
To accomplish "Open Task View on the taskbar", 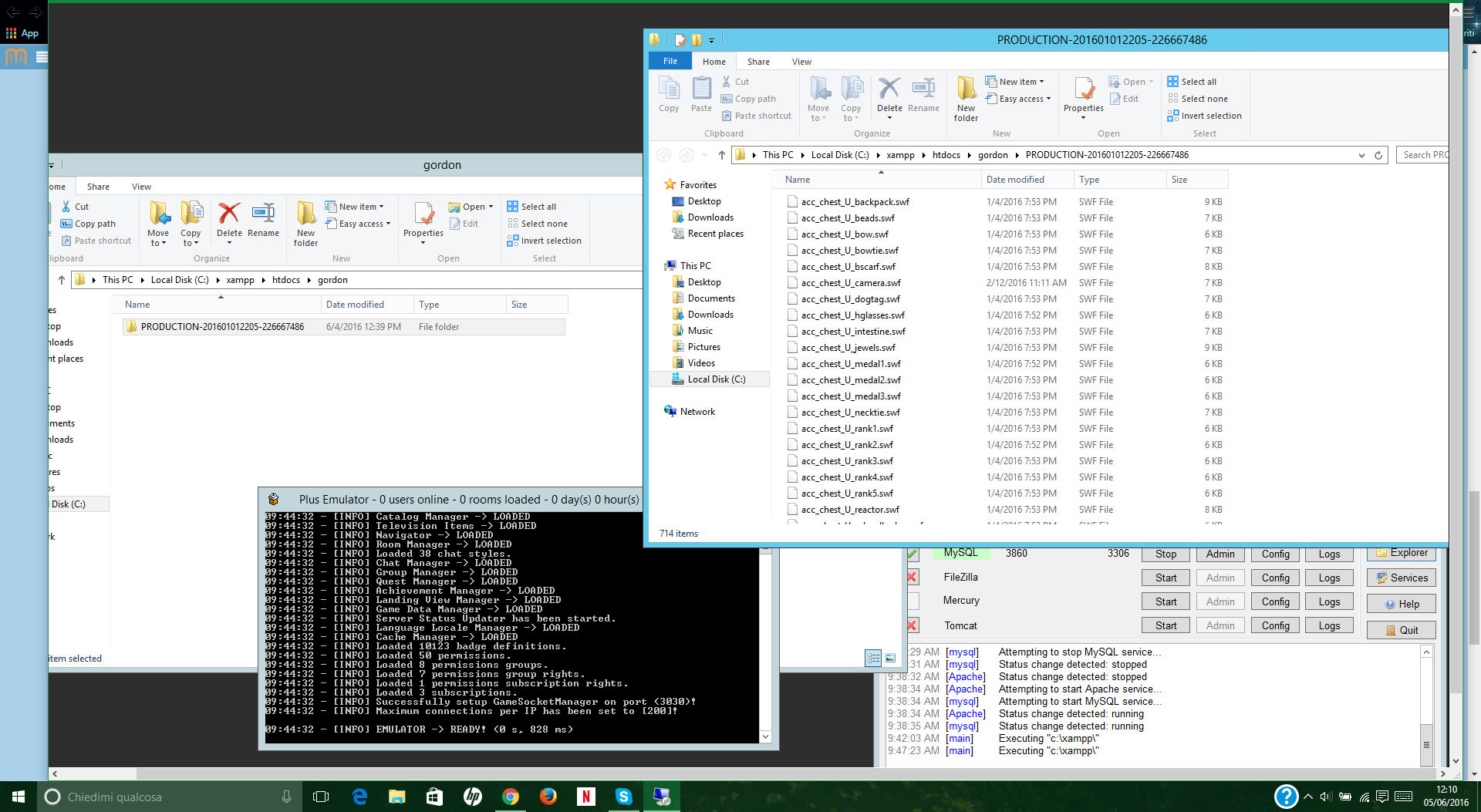I will 321,797.
